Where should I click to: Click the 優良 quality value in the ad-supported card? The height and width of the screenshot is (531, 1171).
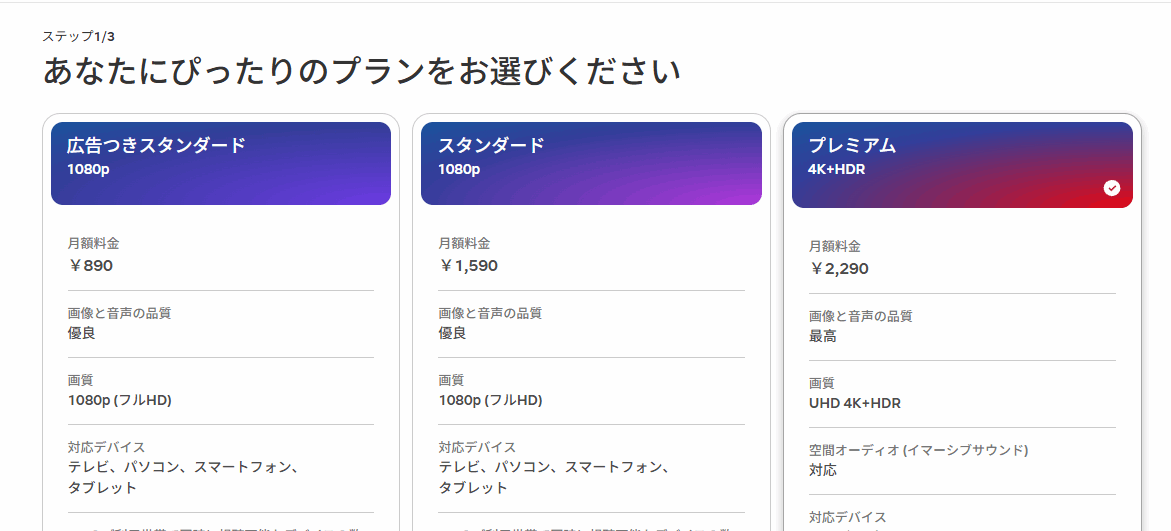pyautogui.click(x=81, y=333)
